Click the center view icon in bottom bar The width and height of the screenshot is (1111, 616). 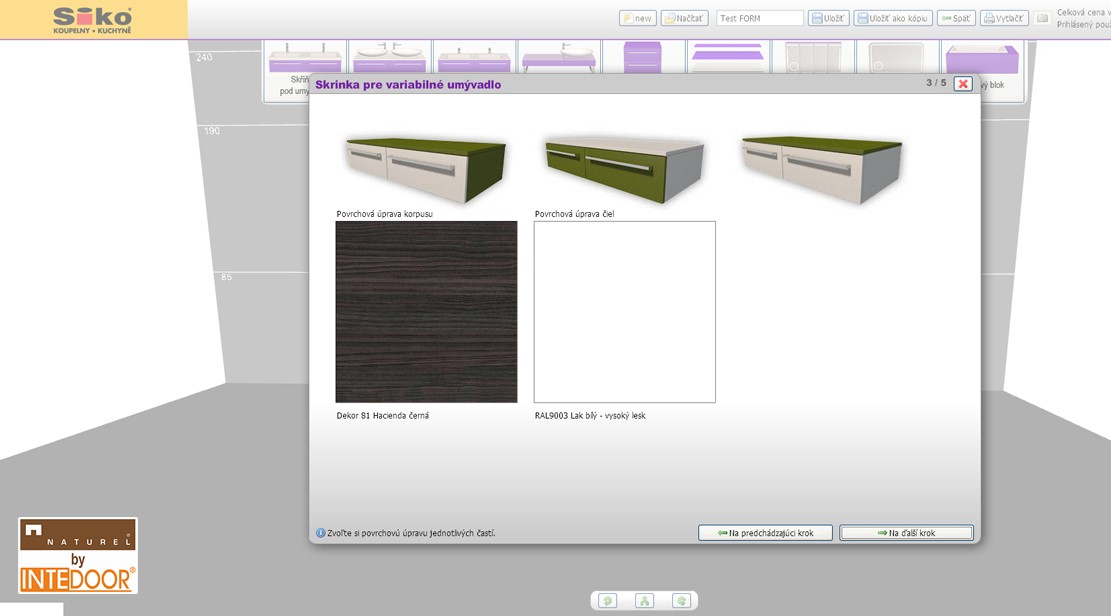click(644, 601)
